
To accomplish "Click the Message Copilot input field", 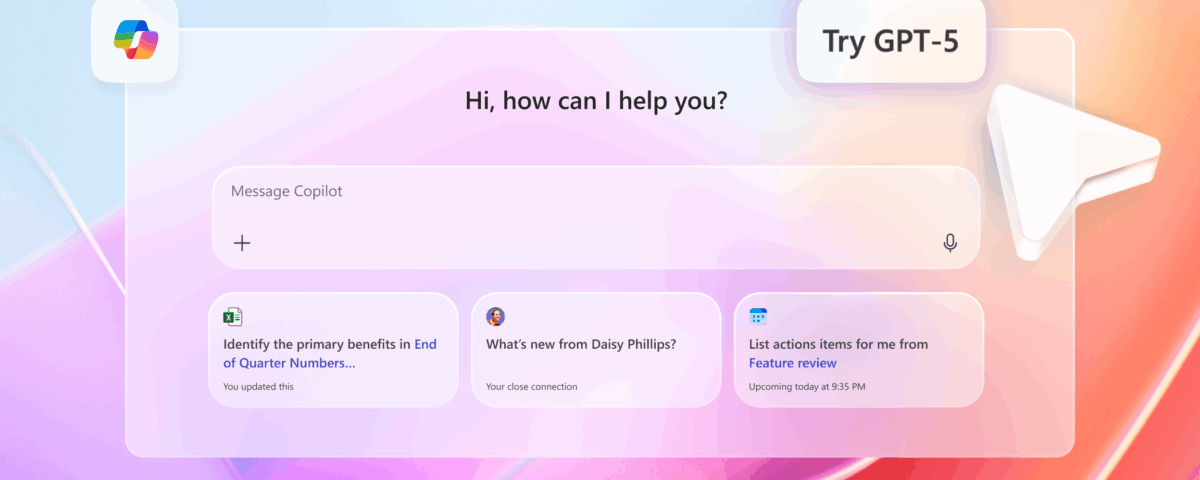I will click(596, 217).
